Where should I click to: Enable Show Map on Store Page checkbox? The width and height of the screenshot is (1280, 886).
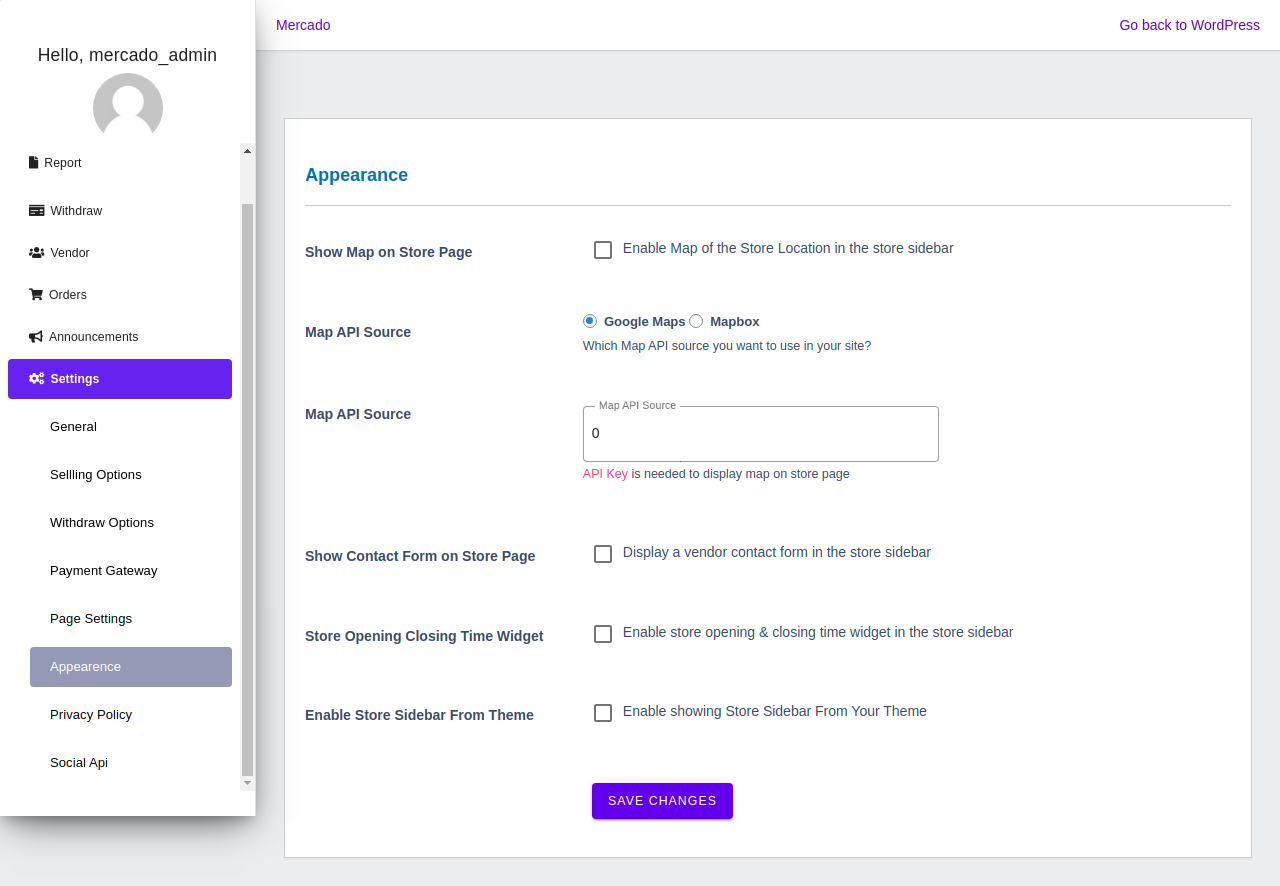coord(603,250)
